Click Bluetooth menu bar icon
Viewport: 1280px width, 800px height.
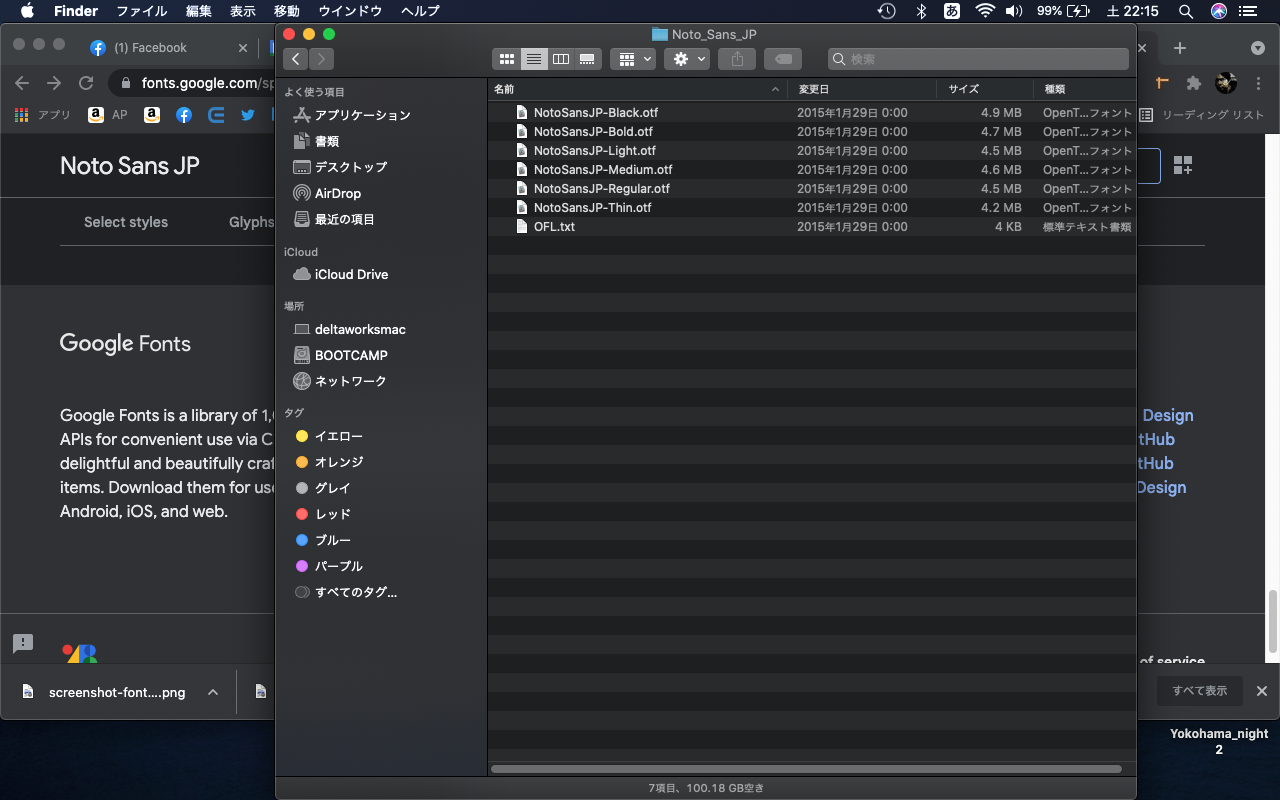point(921,11)
